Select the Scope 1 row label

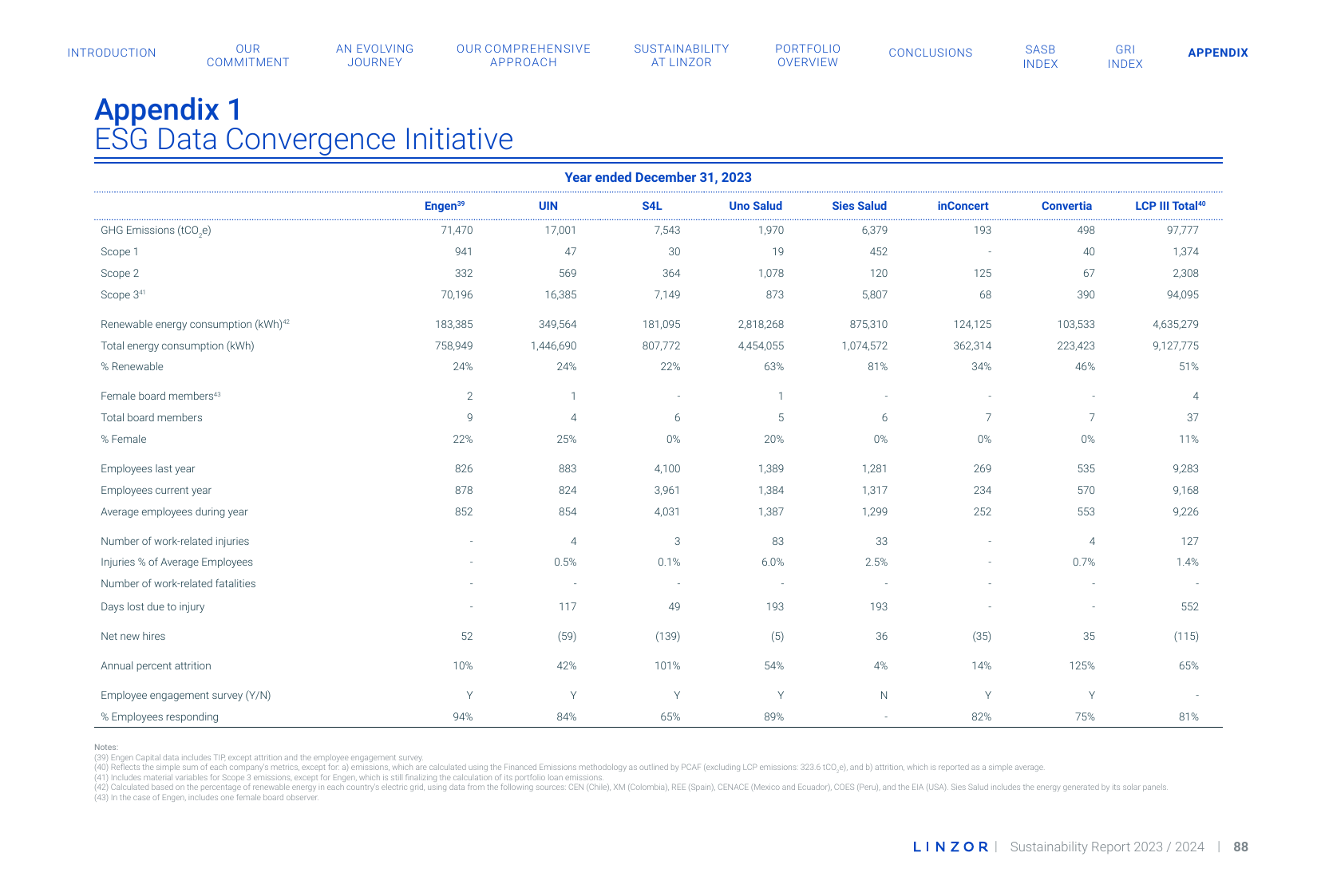(120, 252)
